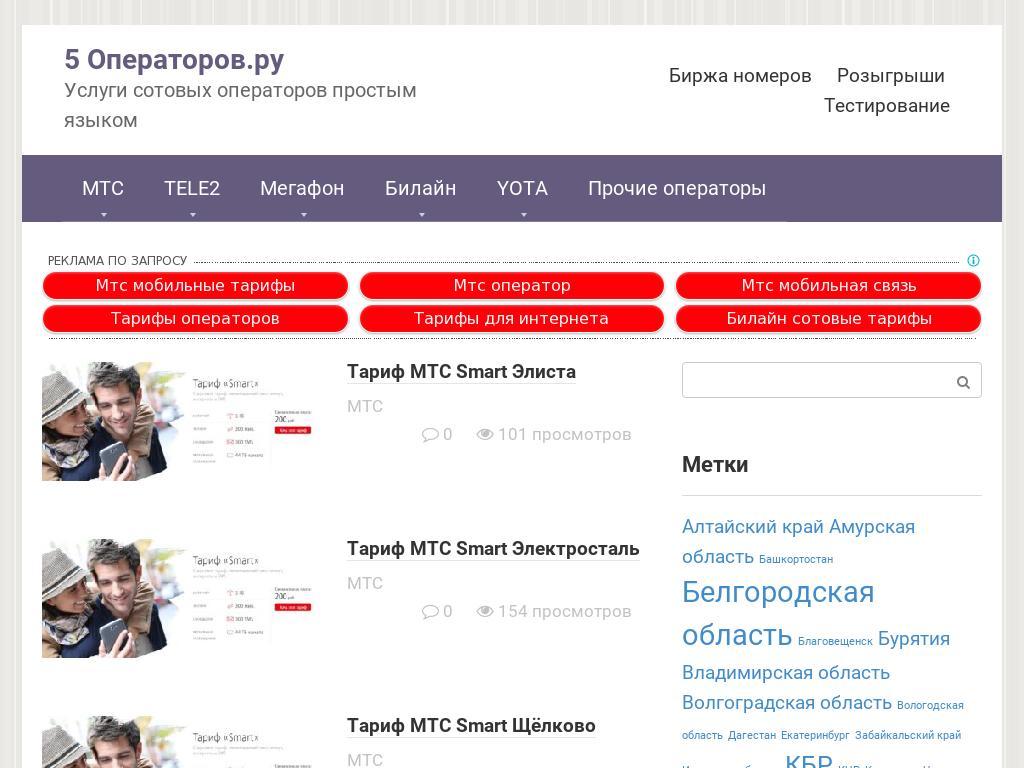The height and width of the screenshot is (768, 1024).
Task: Open the Розыгрыши link
Action: tap(891, 76)
